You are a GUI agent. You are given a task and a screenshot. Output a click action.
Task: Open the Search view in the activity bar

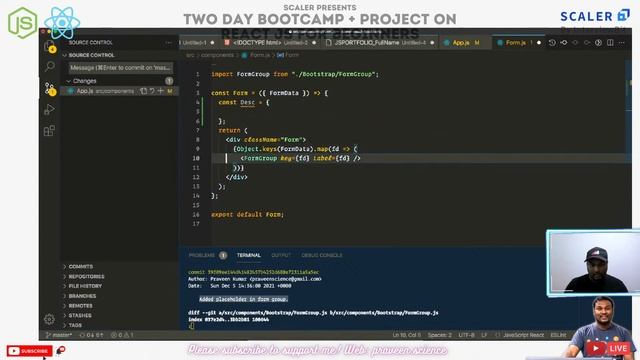click(x=49, y=66)
